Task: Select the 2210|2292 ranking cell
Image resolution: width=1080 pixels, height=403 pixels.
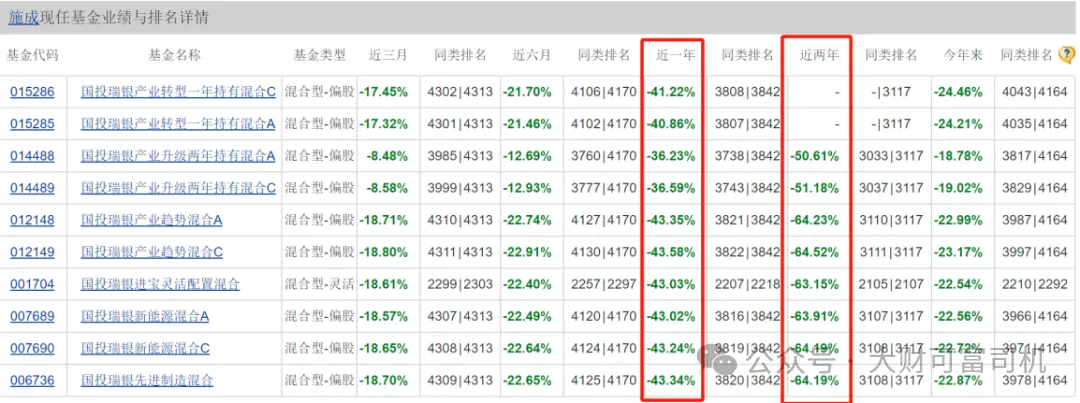Action: click(1037, 285)
